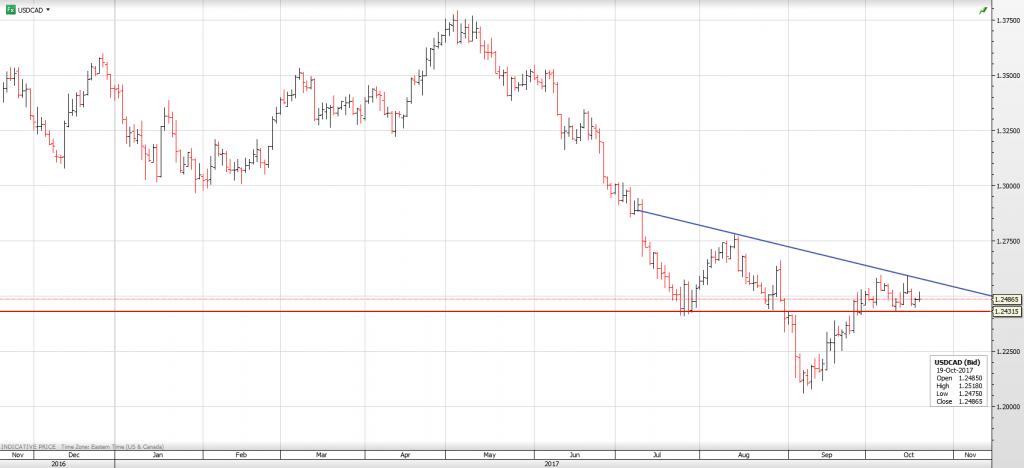Click the Oct label on time axis
Image resolution: width=1024 pixels, height=468 pixels.
point(909,454)
